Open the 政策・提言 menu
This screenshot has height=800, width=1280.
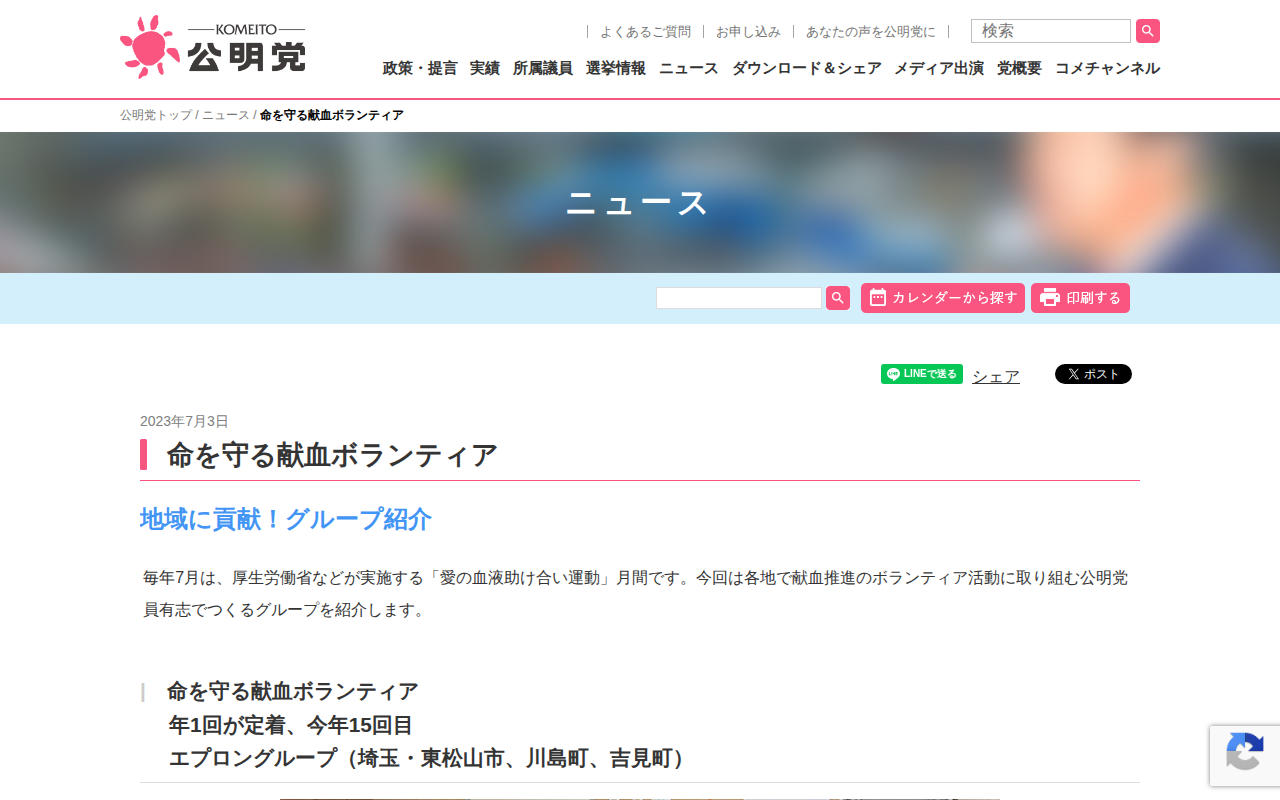[420, 68]
